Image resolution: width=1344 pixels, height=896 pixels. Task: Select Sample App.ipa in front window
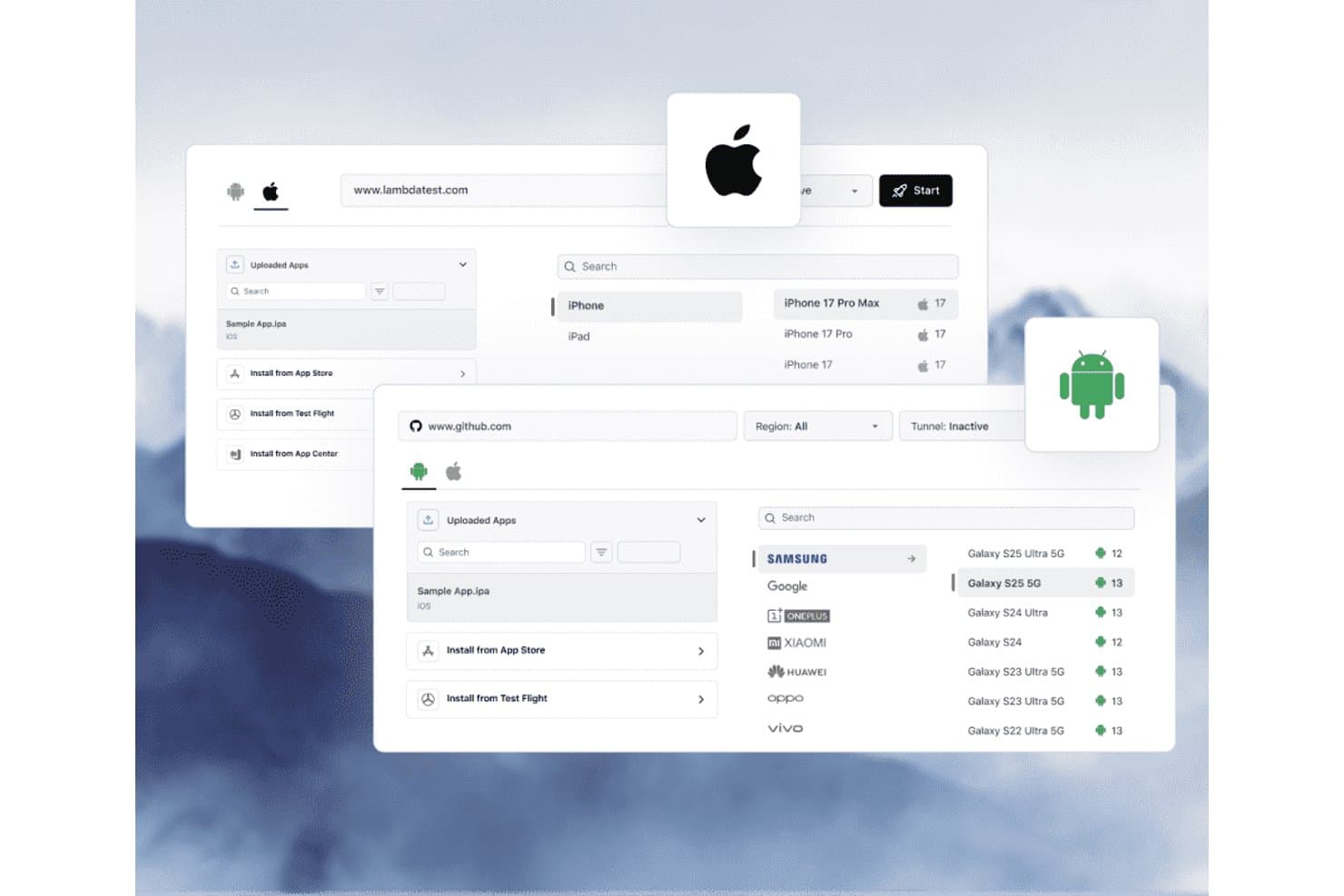[x=562, y=597]
